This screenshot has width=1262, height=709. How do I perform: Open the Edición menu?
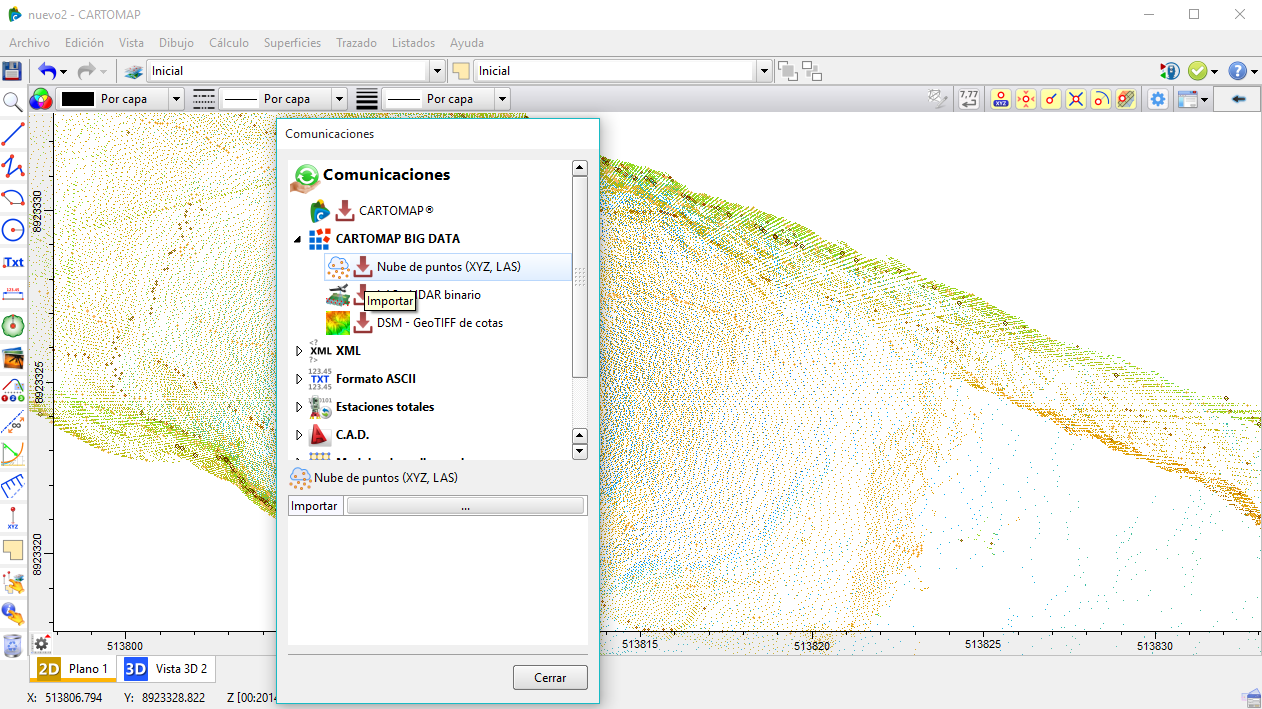click(84, 43)
